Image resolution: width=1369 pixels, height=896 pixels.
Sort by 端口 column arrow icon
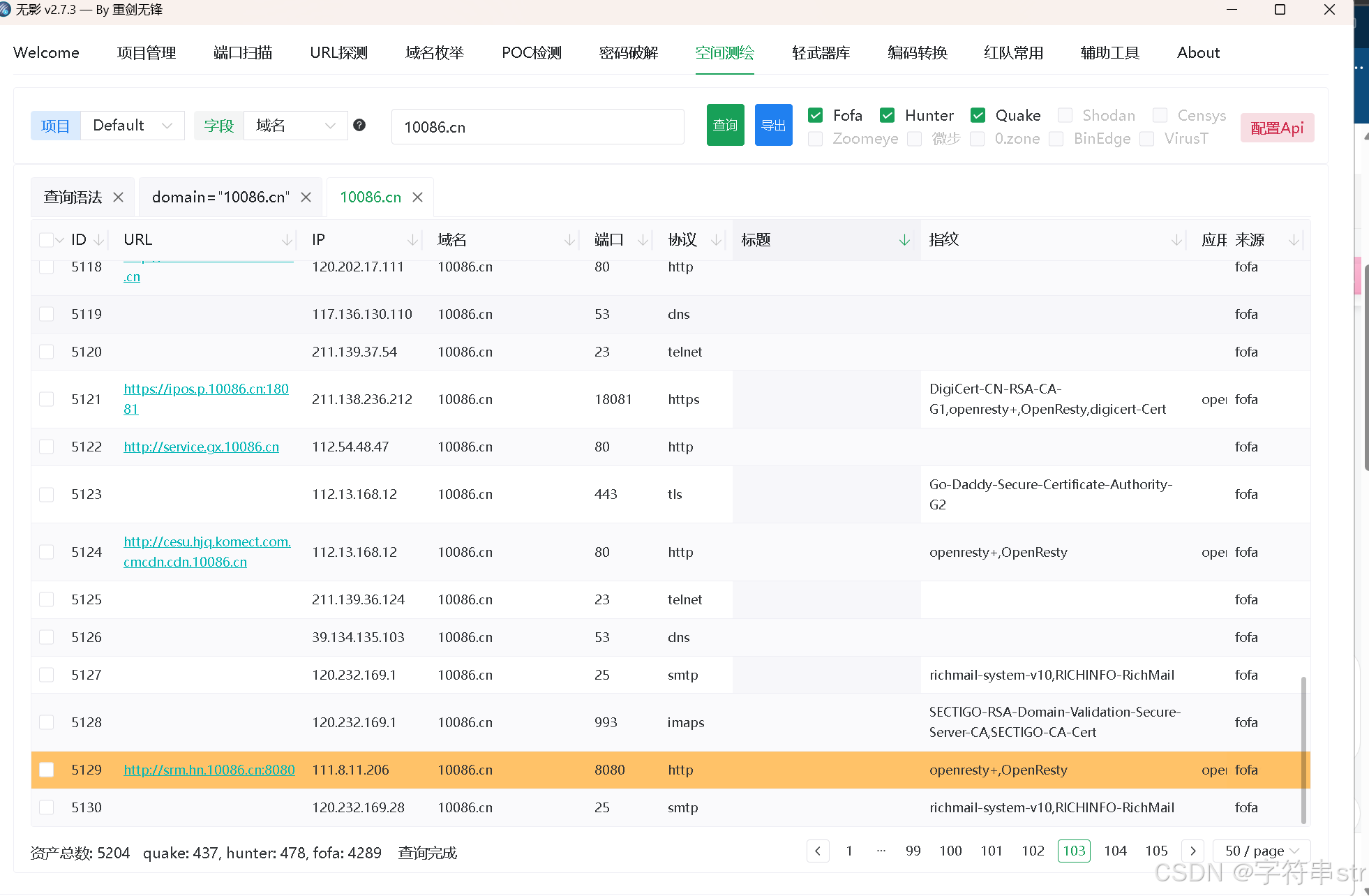[x=643, y=240]
